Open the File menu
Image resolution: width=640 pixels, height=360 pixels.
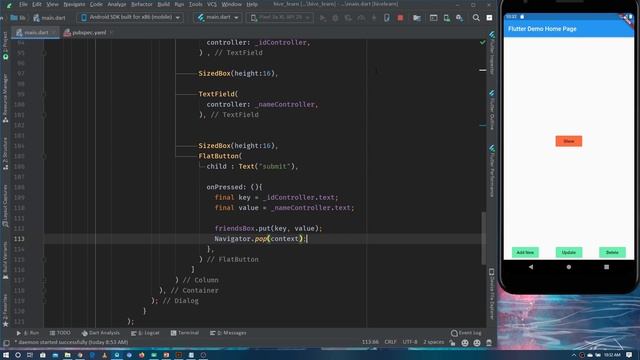23,4
